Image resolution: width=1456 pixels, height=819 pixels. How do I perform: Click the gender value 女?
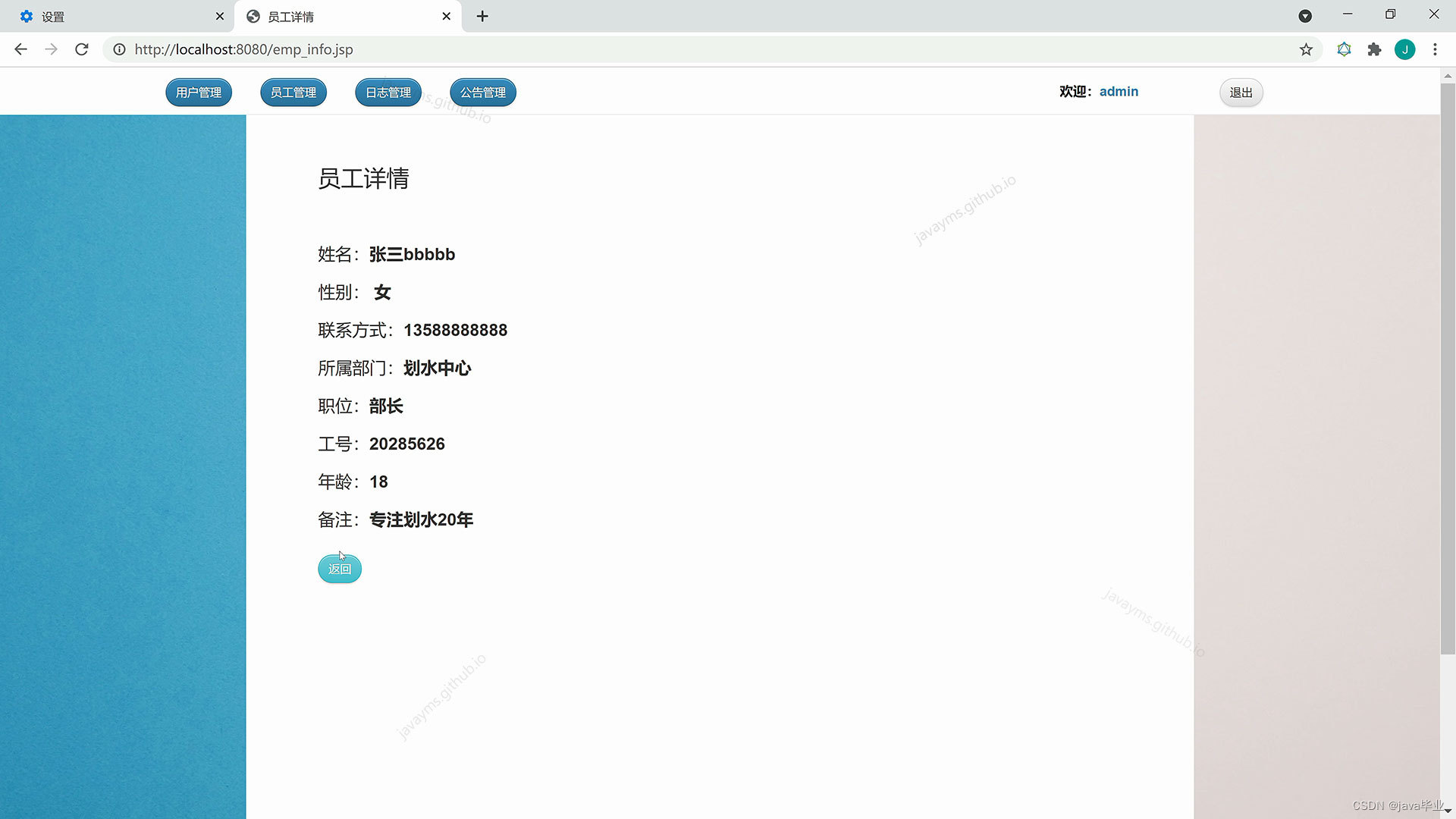click(x=382, y=293)
